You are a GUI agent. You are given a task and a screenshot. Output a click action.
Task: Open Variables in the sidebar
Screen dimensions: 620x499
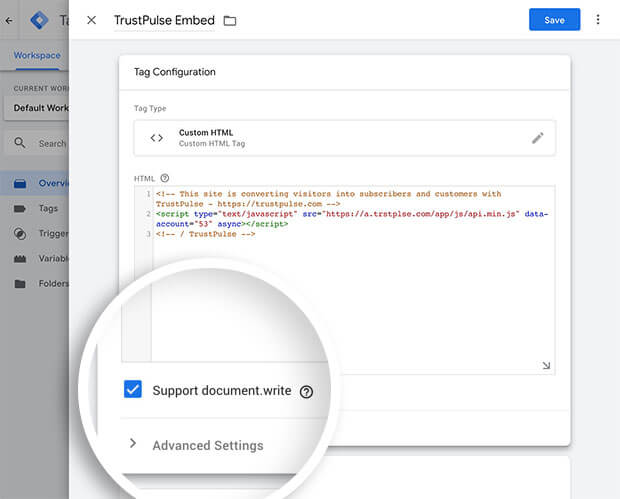[x=34, y=259]
